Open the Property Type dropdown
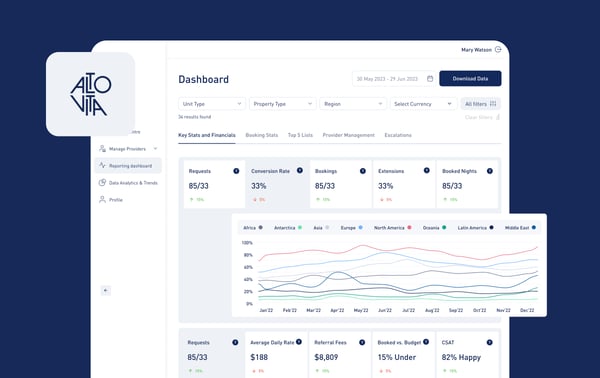 point(282,104)
